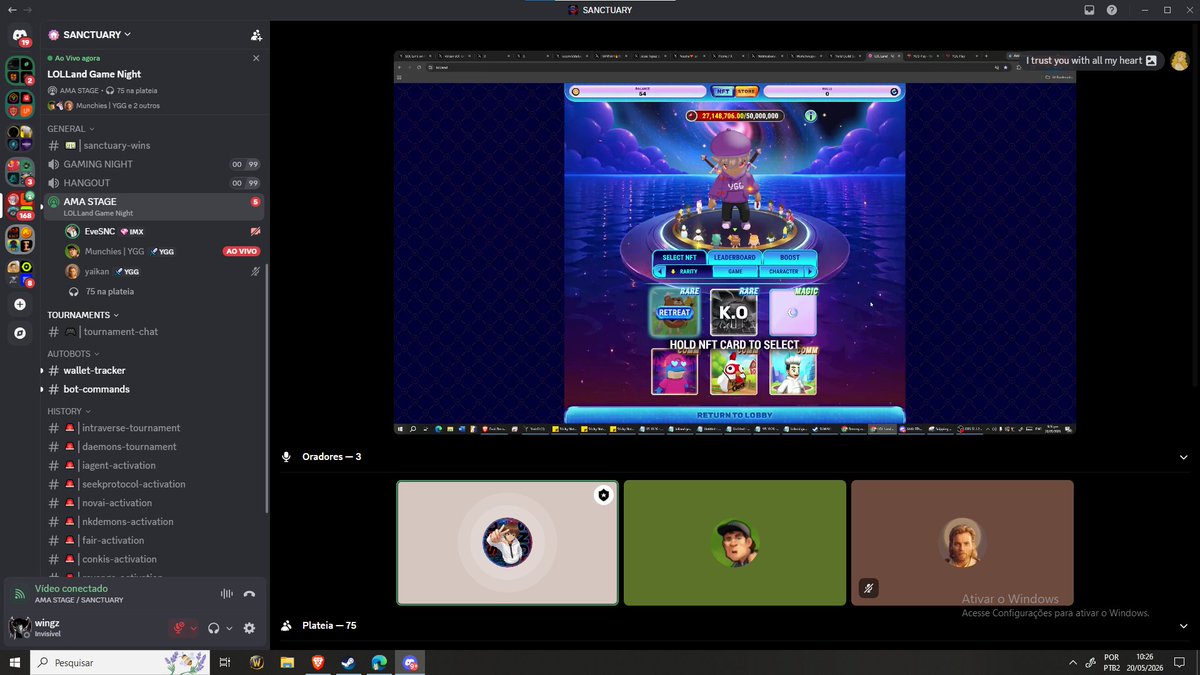Click speaker Munchies | YGG in stage list
Screen dimensions: 1200x675
tap(162, 251)
